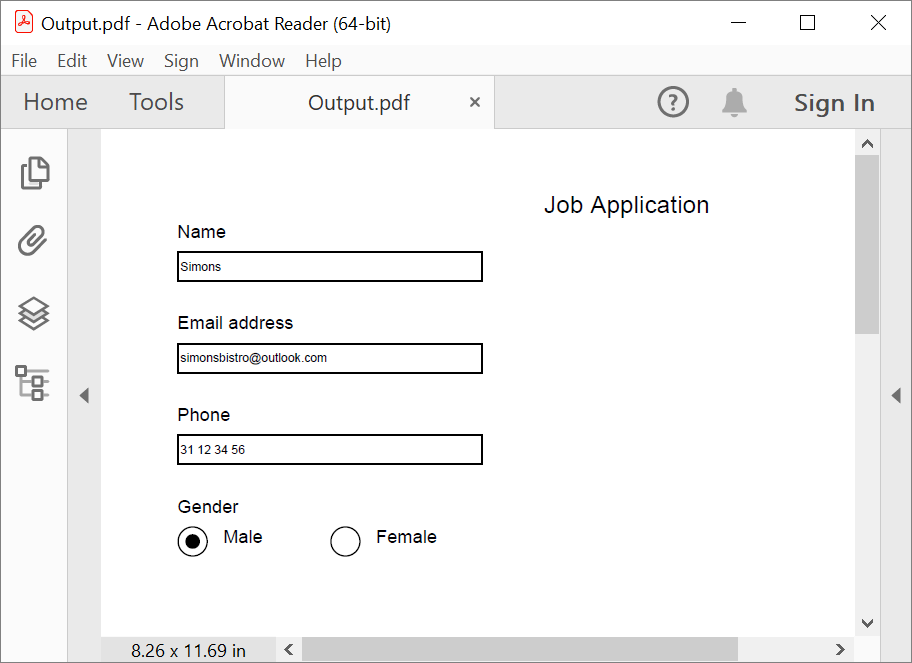
Task: Select the Female radio button
Action: [x=345, y=541]
